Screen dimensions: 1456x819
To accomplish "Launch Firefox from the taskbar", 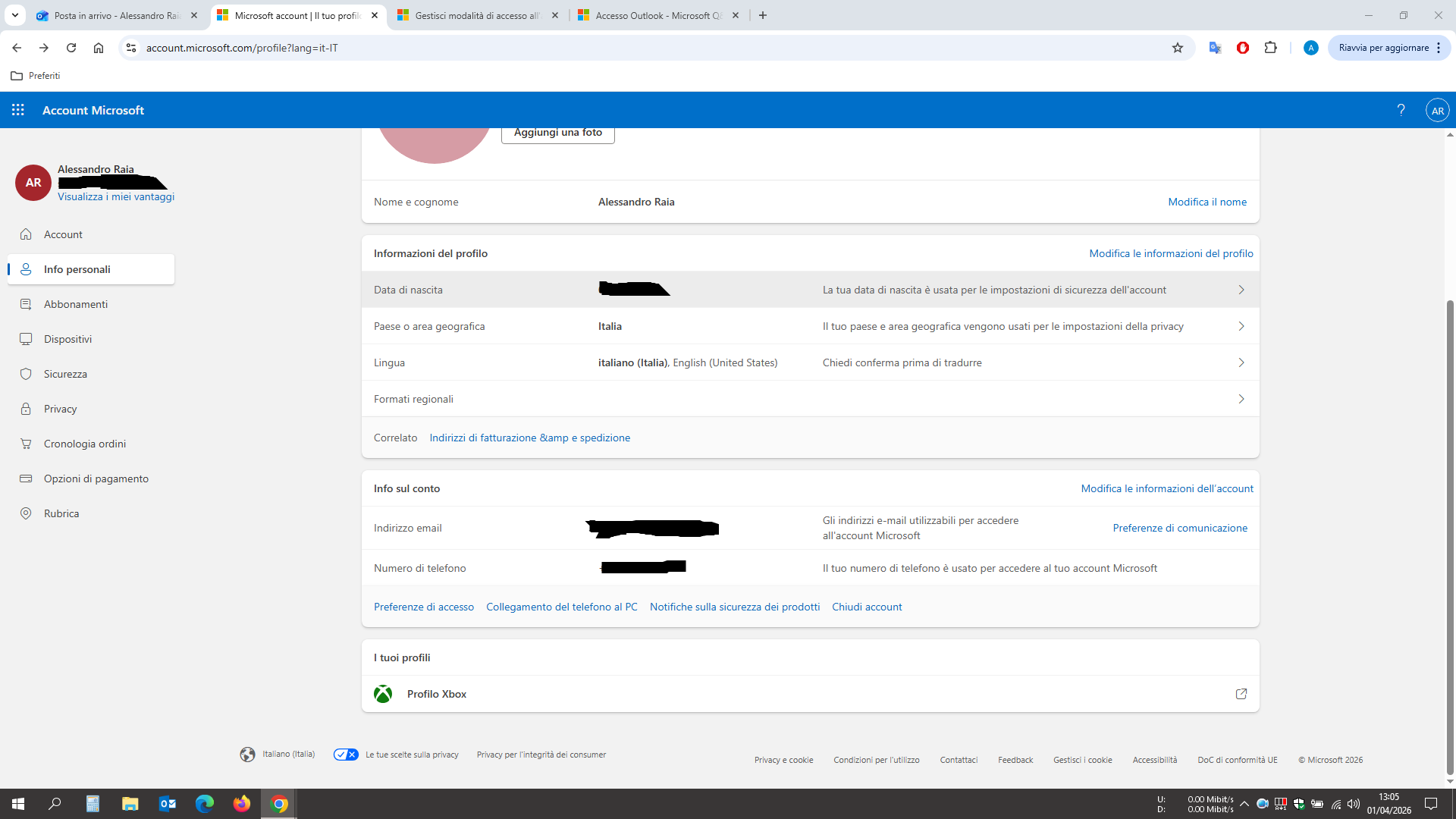I will [x=241, y=804].
